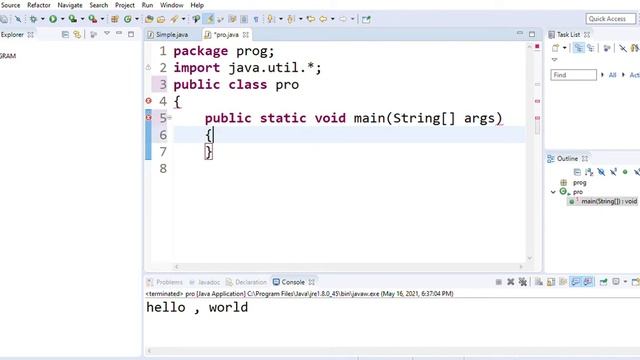Click the New Java Package toolbar icon
The height and width of the screenshot is (360, 640).
click(115, 19)
